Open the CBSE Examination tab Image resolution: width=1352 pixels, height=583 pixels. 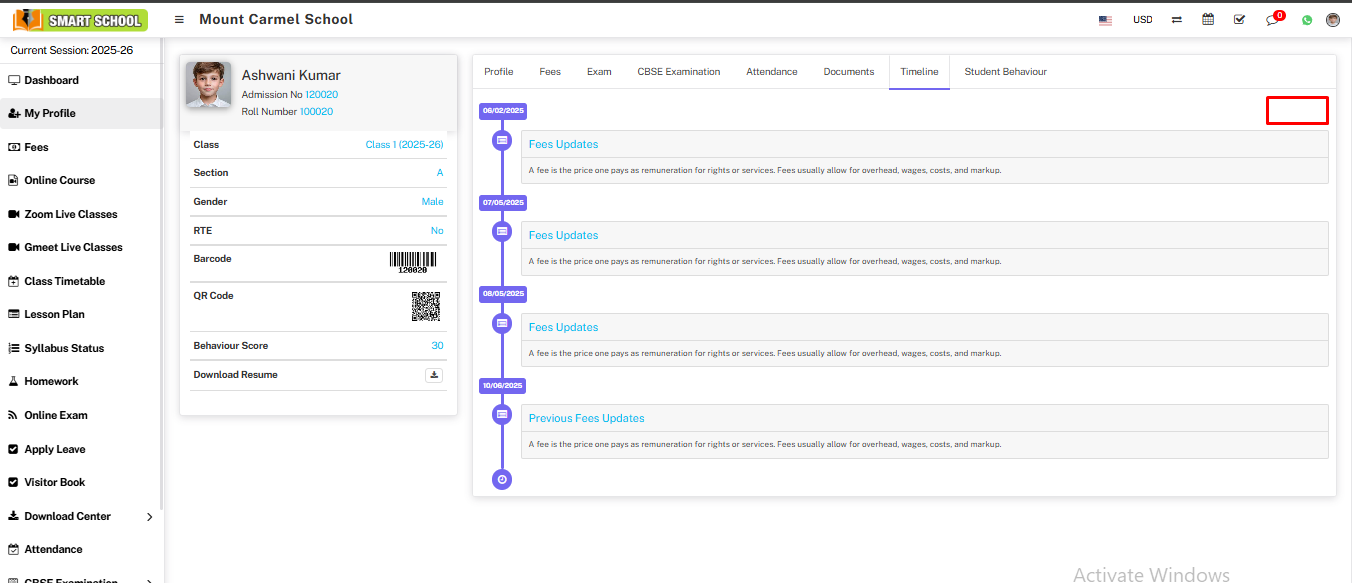point(678,72)
